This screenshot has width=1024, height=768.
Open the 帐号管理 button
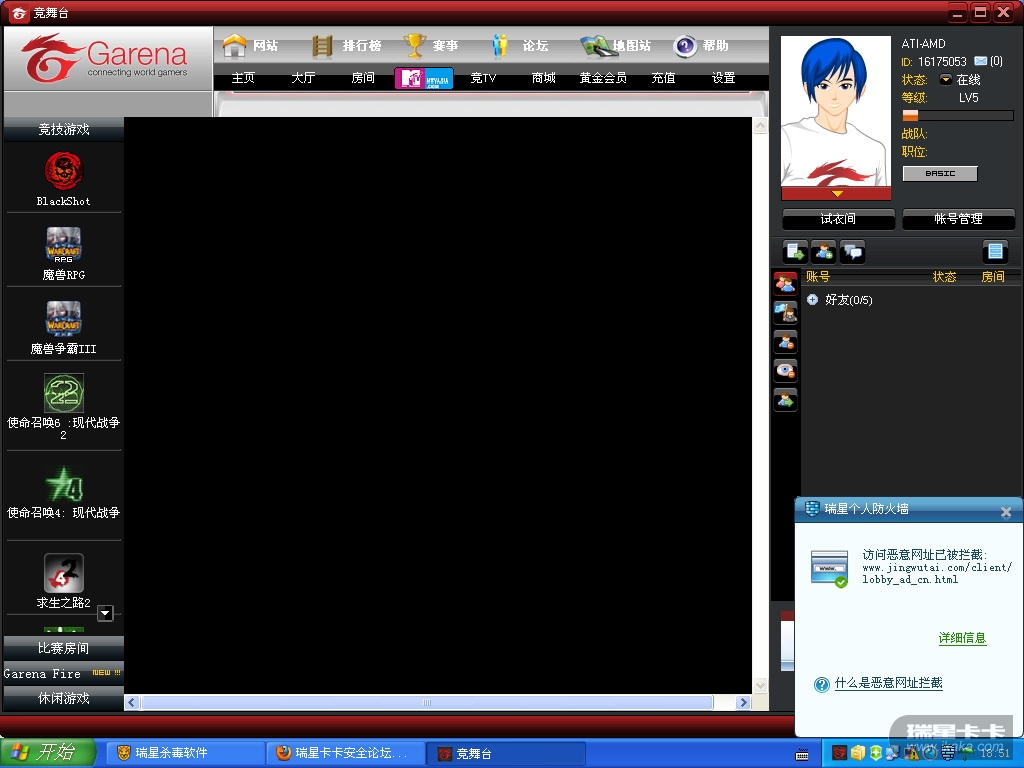(959, 219)
